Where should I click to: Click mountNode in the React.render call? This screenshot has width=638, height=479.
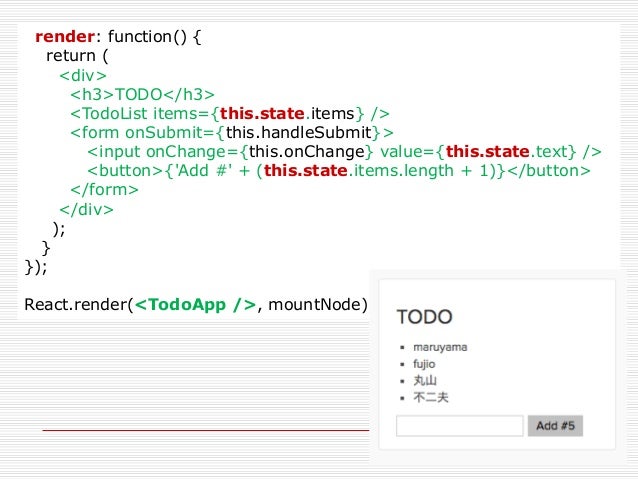click(315, 304)
